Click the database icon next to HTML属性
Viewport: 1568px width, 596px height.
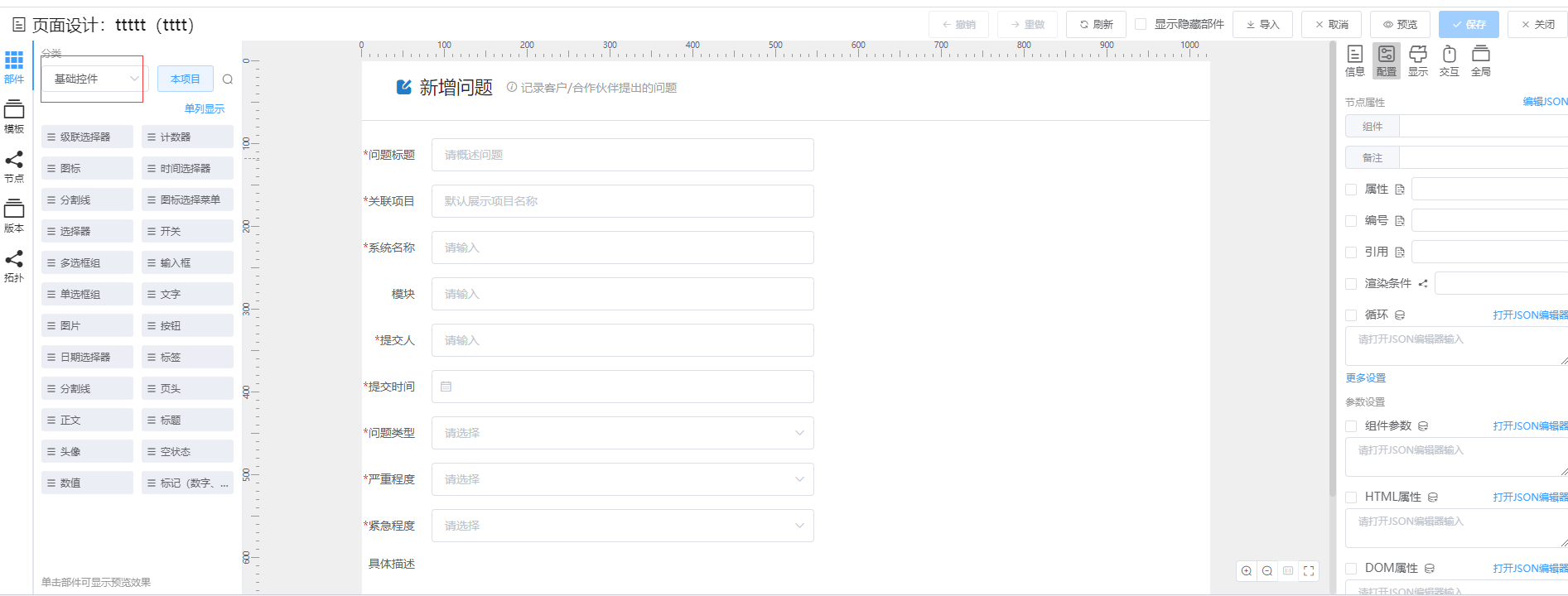point(1433,497)
